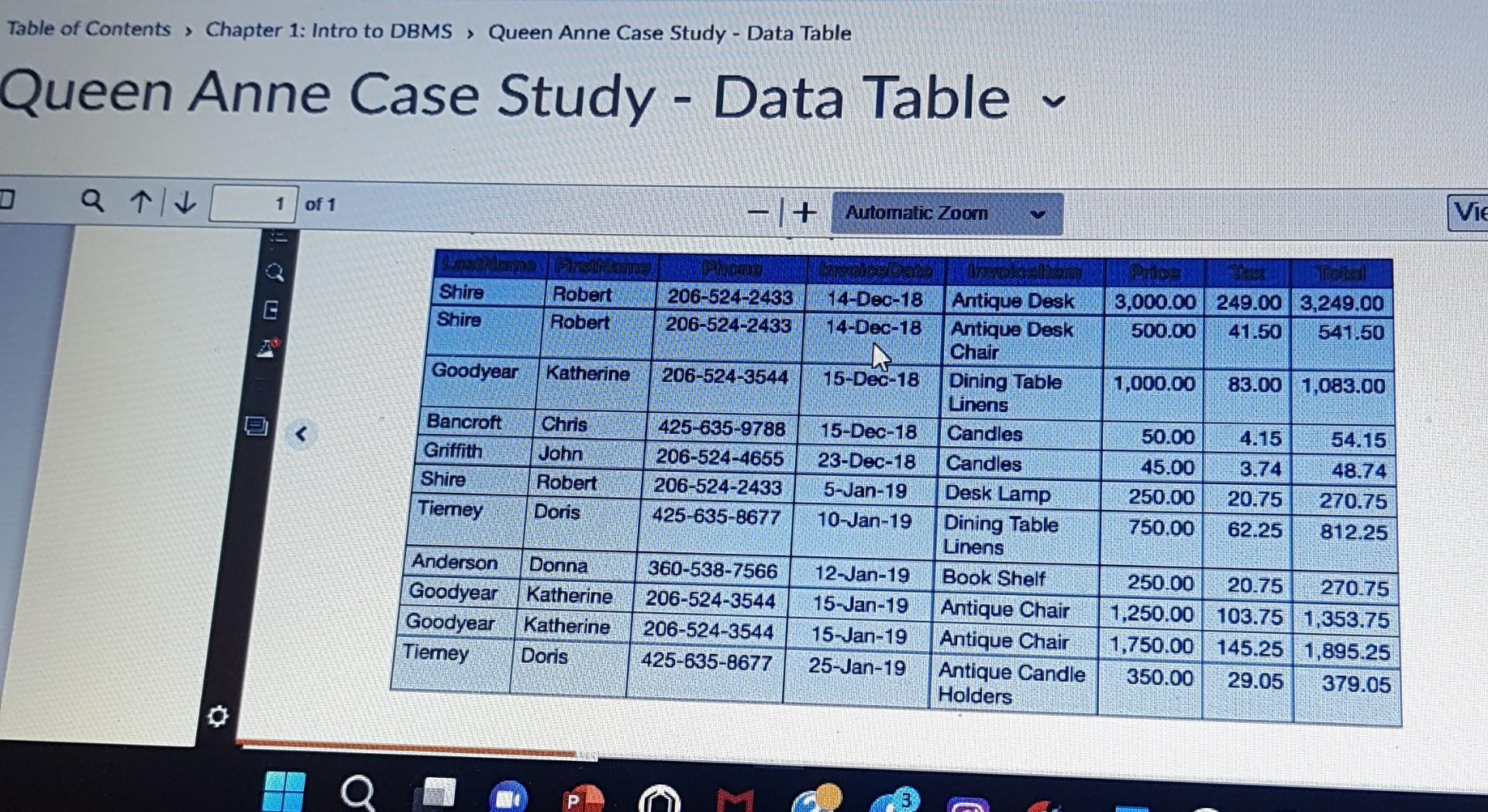
Task: Zoom in using the plus icon
Action: 804,211
